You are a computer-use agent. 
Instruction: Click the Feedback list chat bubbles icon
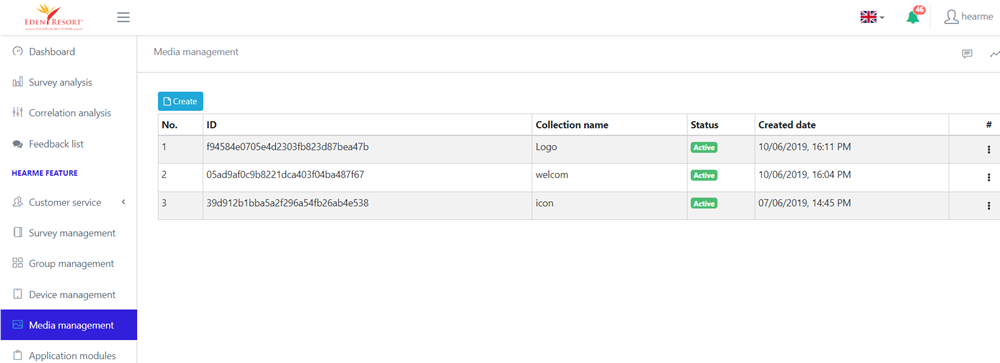point(18,144)
